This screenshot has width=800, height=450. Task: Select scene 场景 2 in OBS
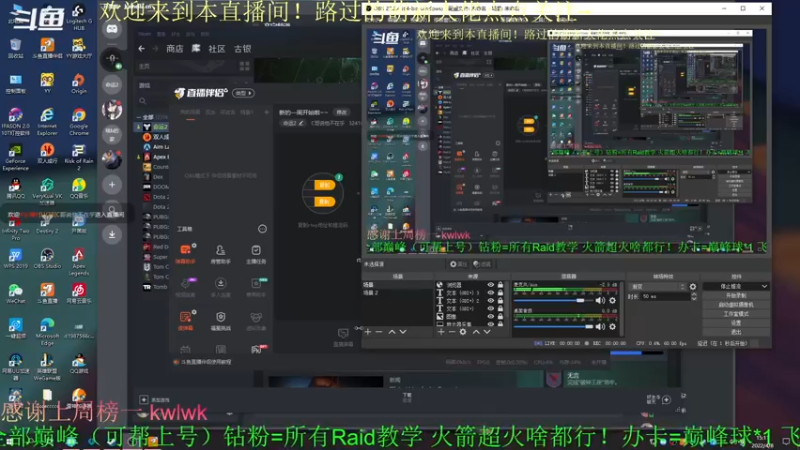(x=397, y=293)
